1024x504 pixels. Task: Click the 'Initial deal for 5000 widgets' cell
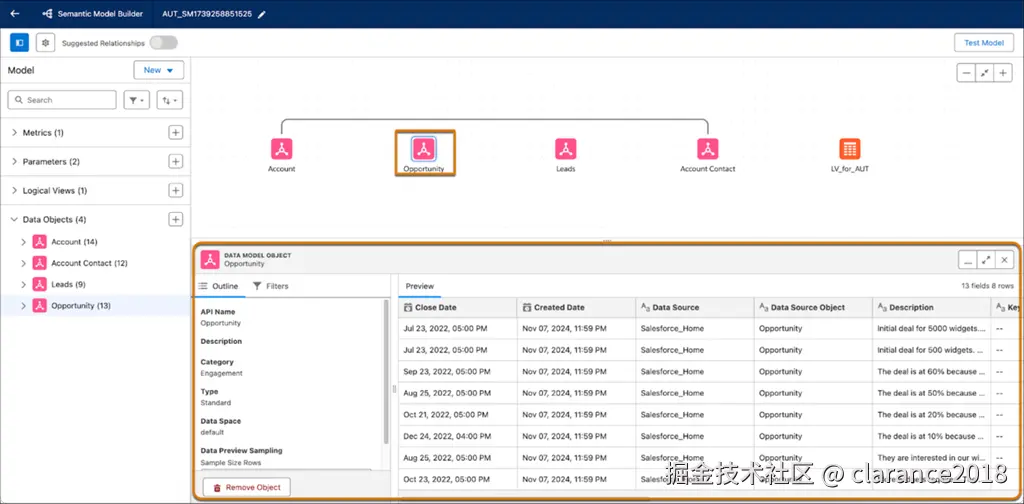point(931,328)
